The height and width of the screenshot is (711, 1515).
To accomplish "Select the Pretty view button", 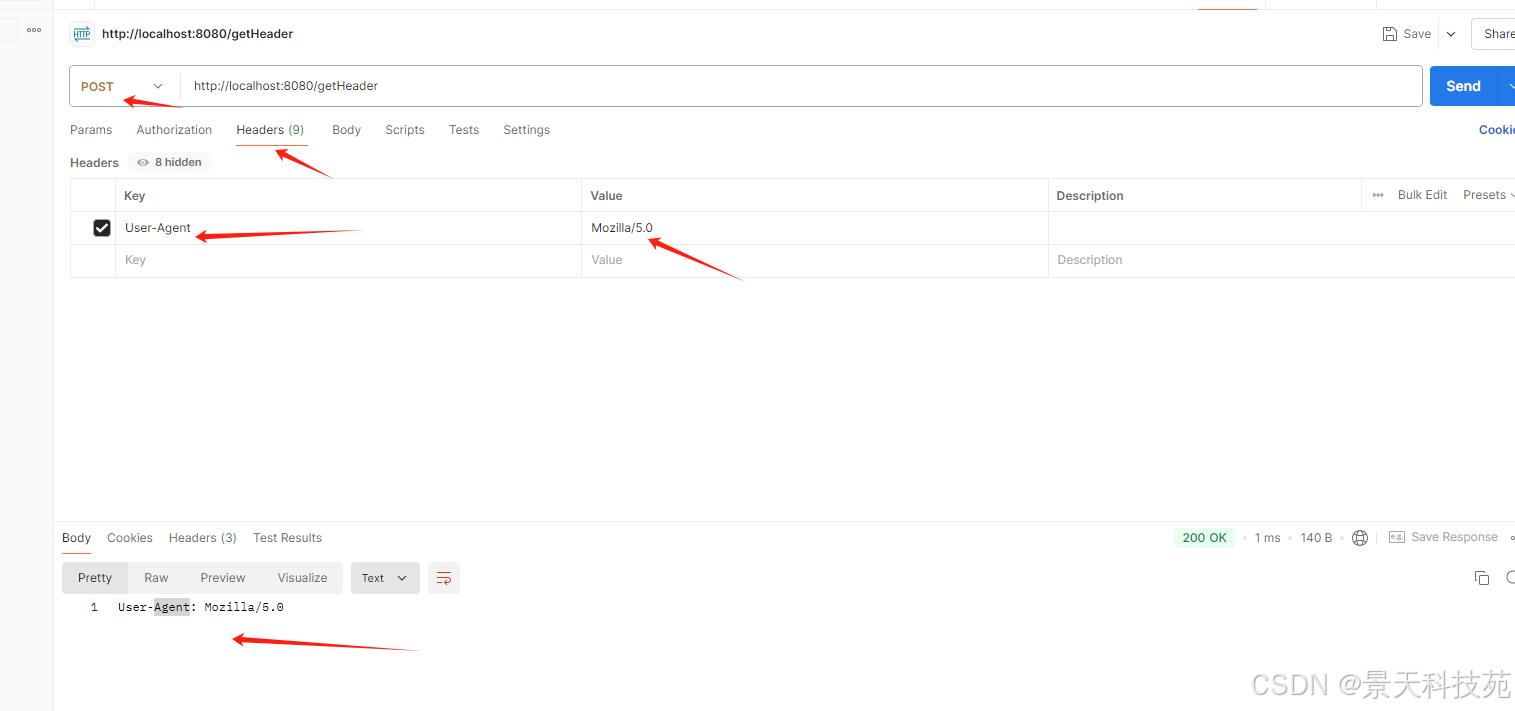I will pyautogui.click(x=95, y=578).
